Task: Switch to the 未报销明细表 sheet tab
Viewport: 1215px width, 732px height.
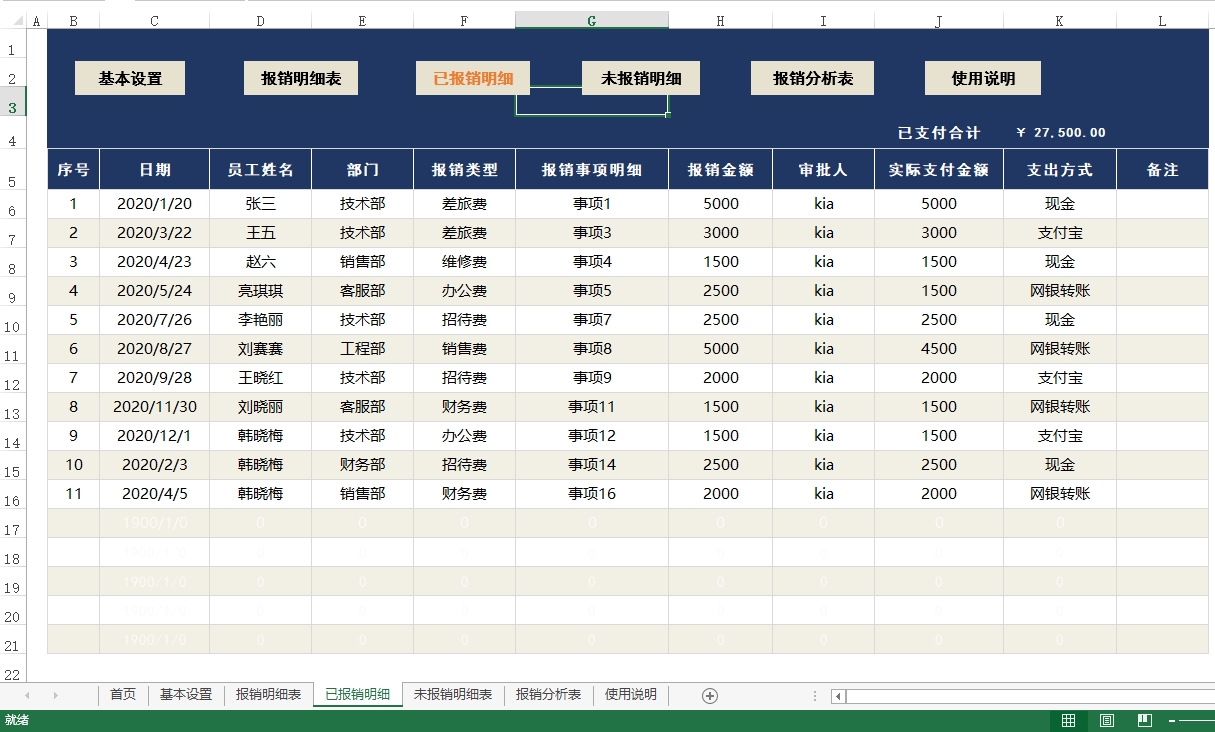Action: (x=453, y=694)
